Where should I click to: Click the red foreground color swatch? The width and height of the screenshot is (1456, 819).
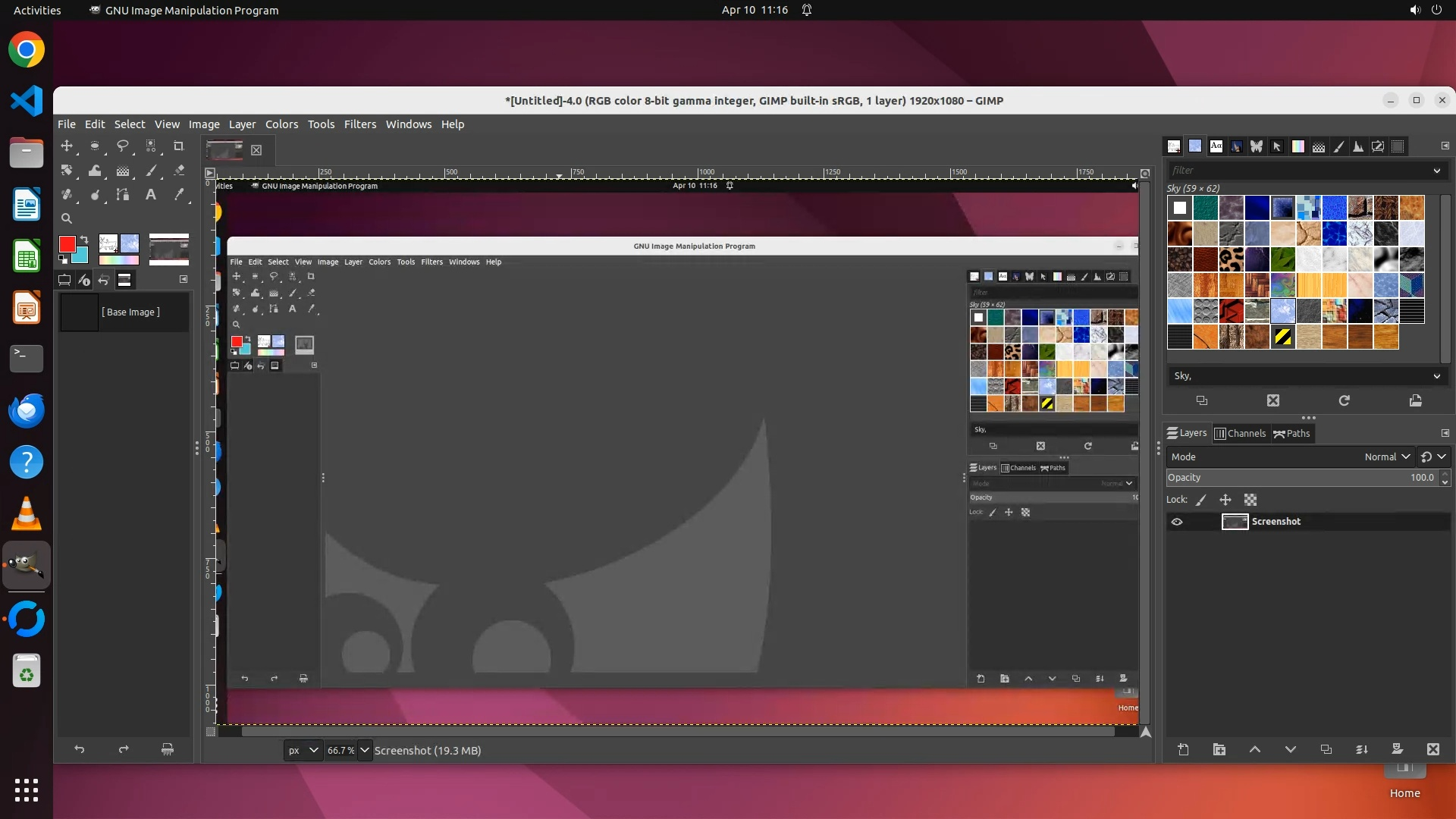coord(67,244)
